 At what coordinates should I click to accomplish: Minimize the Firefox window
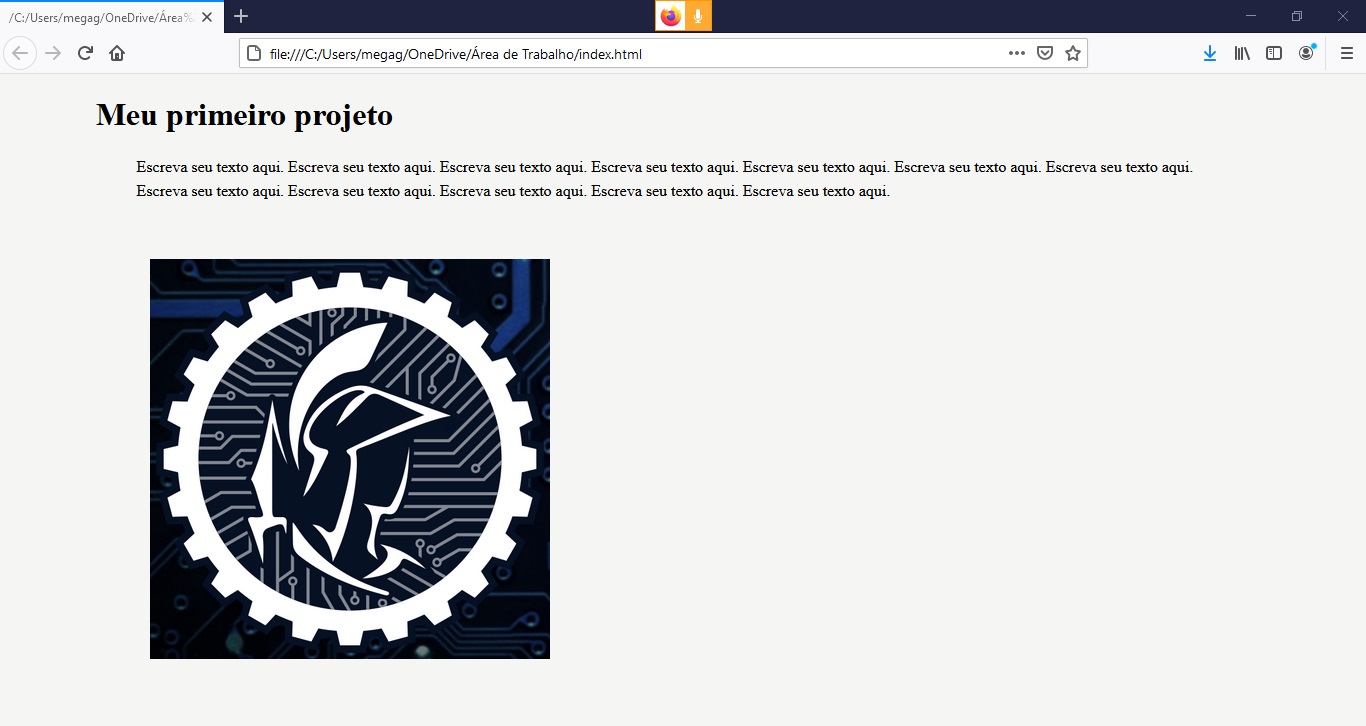(x=1251, y=16)
